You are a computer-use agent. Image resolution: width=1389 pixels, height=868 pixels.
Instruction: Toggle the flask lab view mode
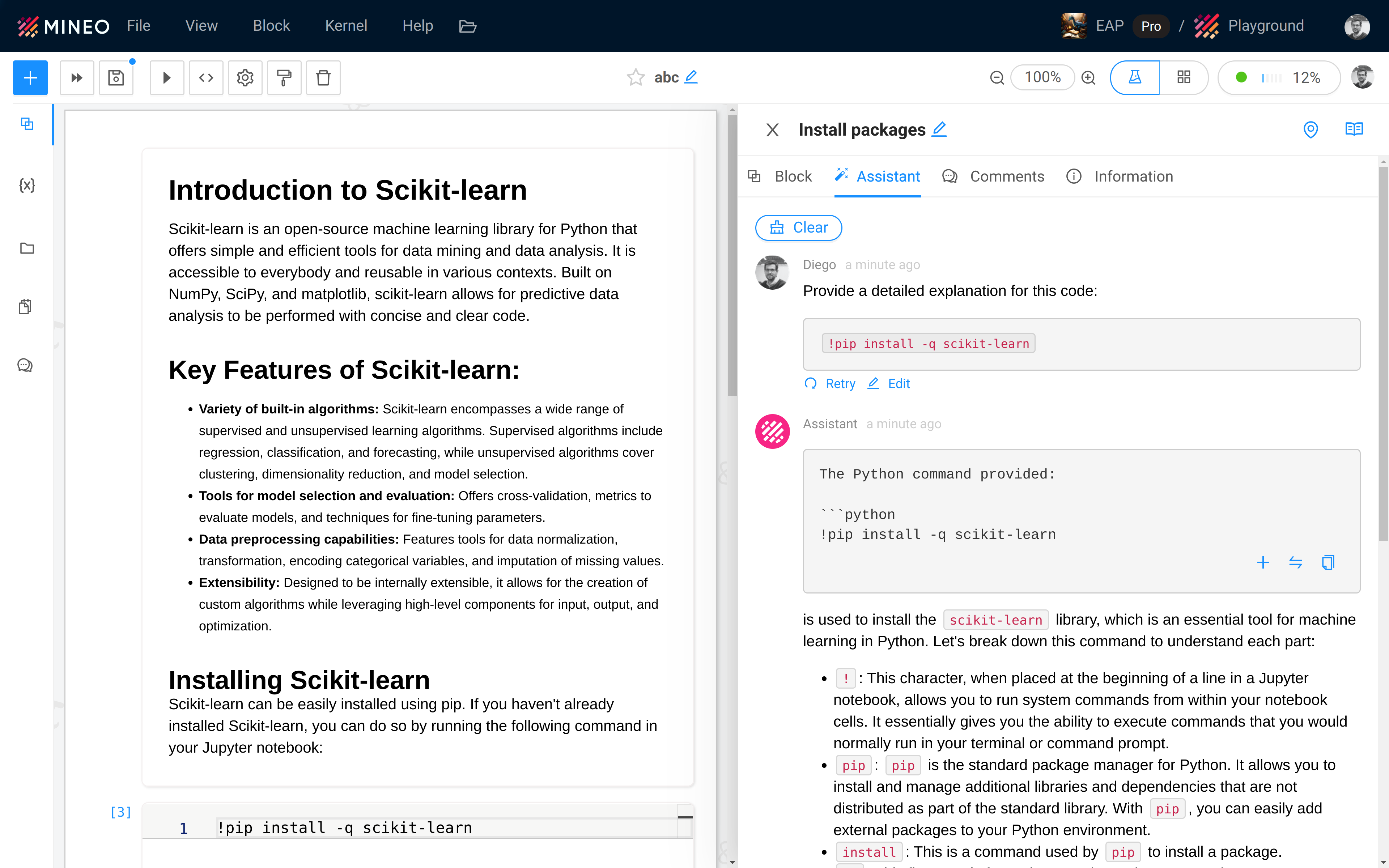click(x=1135, y=77)
